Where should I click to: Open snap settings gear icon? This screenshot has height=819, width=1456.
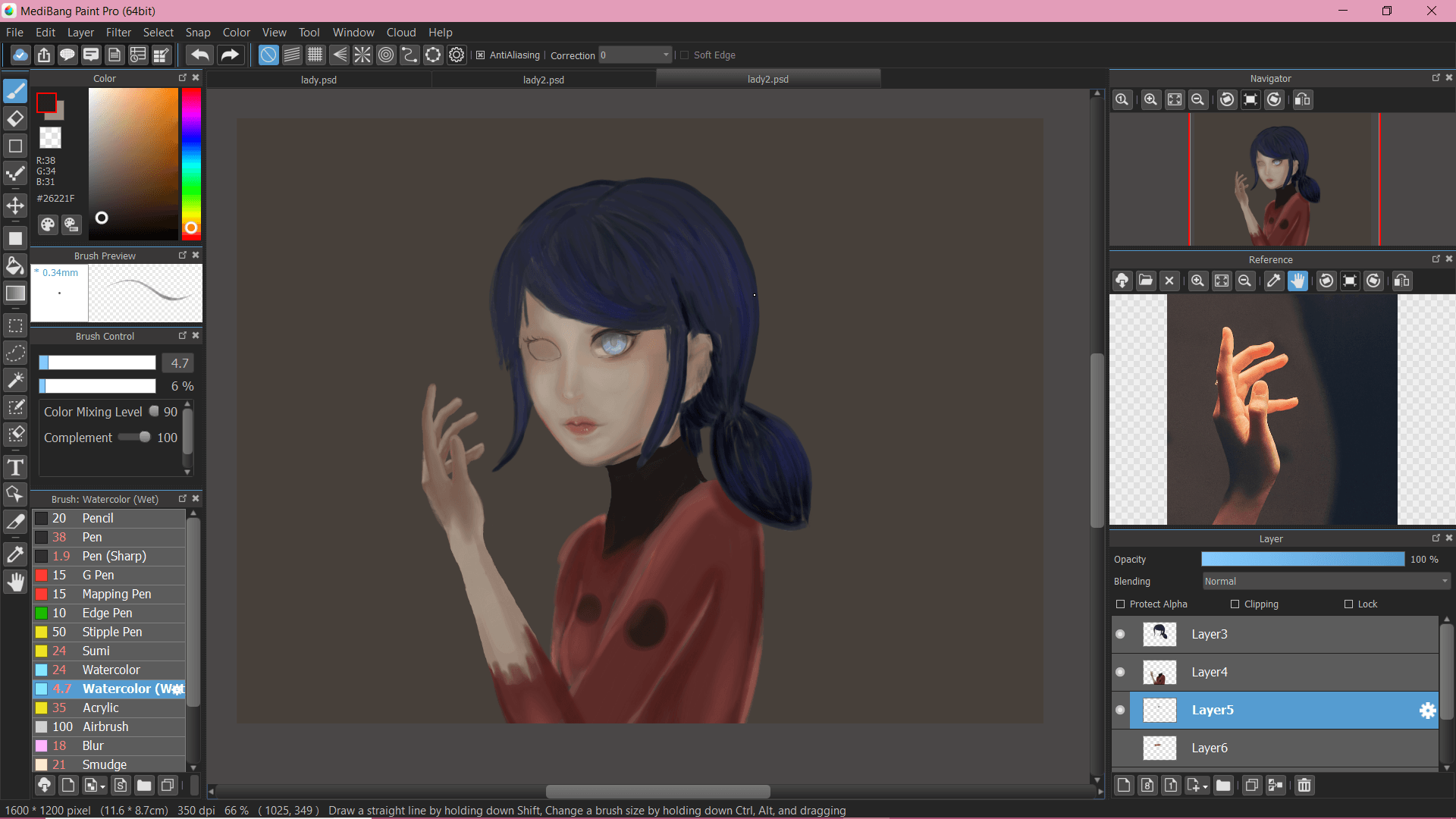[457, 55]
